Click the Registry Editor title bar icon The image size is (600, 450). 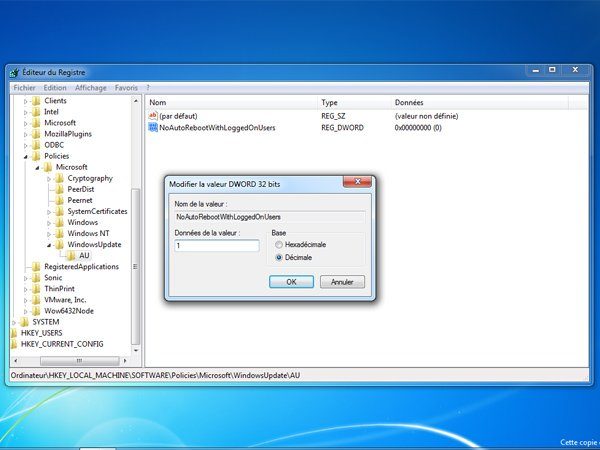pos(15,72)
